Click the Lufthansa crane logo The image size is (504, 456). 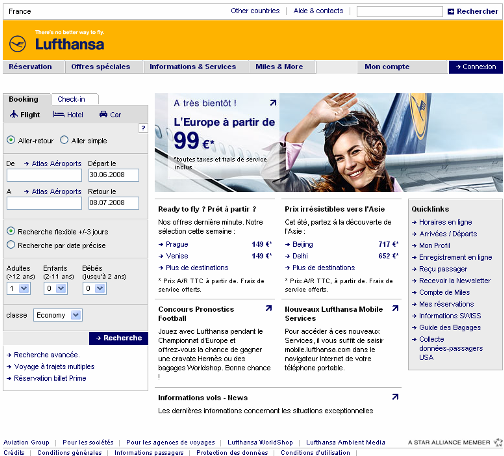pyautogui.click(x=17, y=44)
